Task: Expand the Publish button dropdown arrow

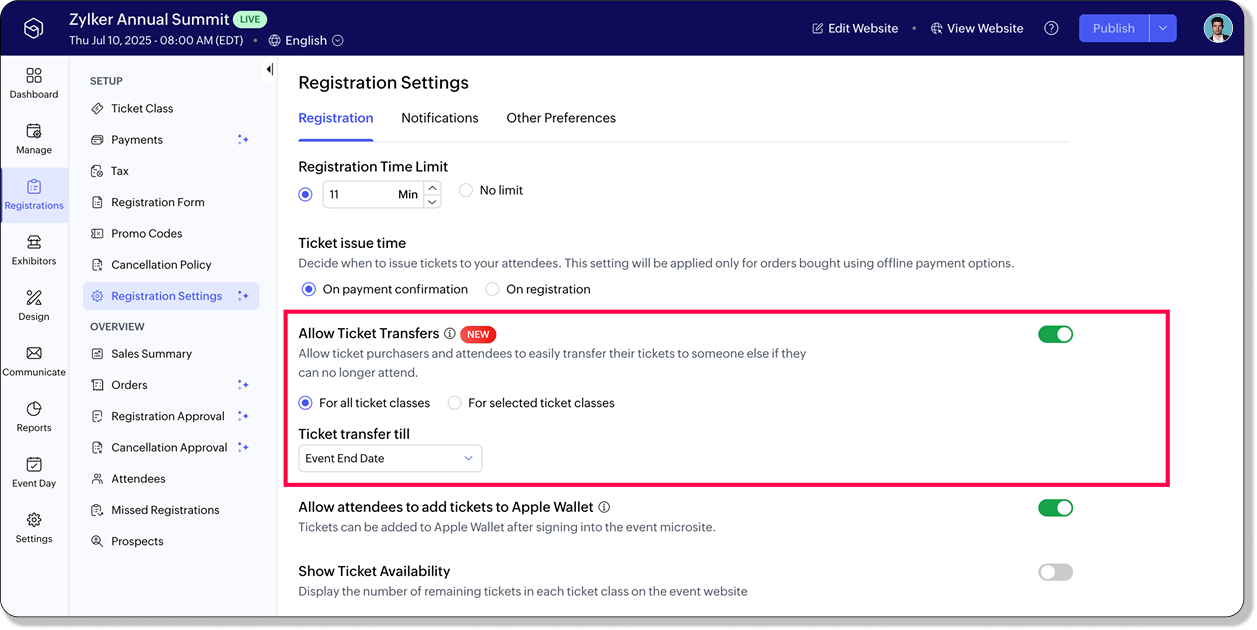Action: (1163, 28)
